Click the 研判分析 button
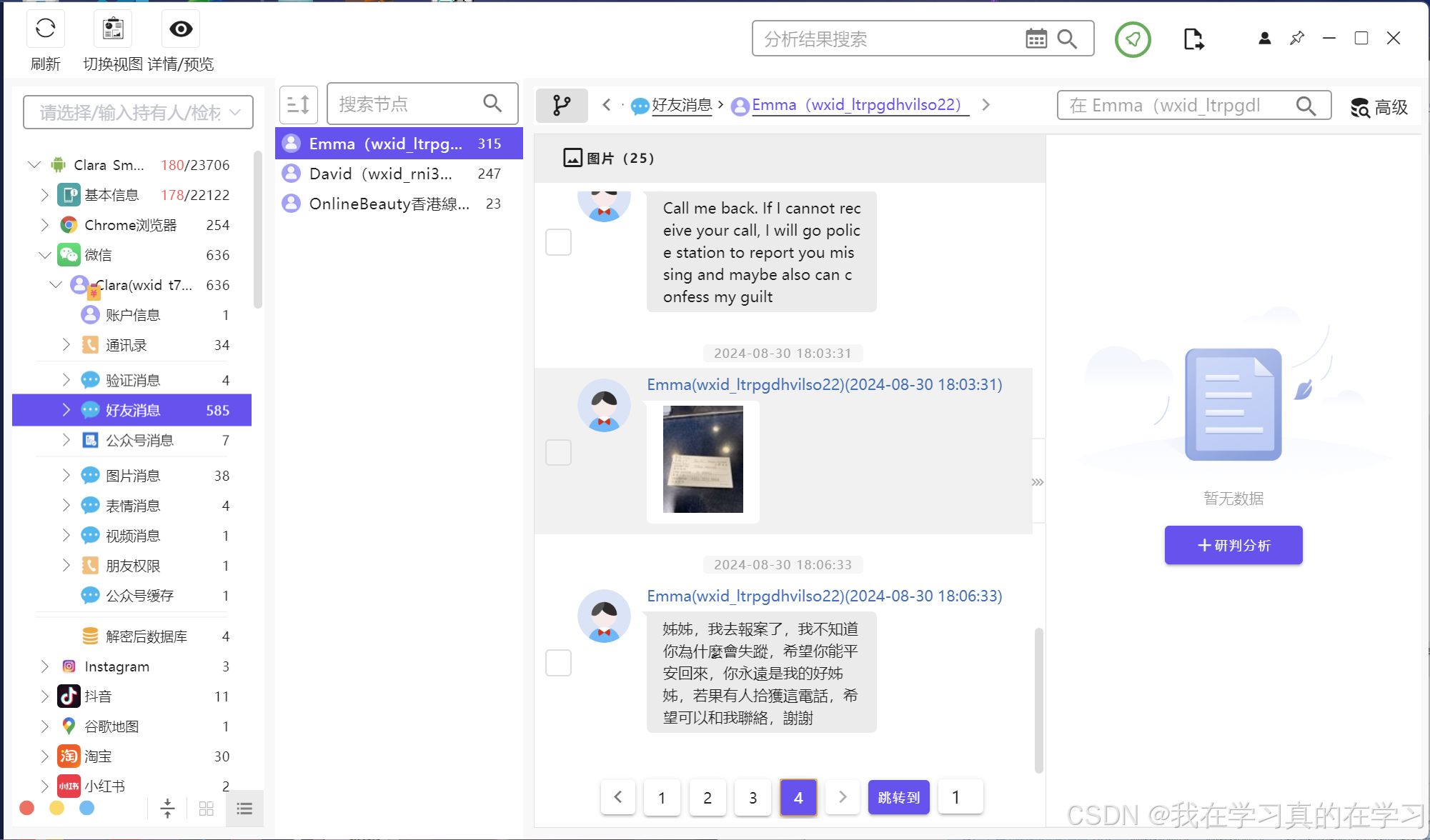The image size is (1430, 840). coord(1233,546)
